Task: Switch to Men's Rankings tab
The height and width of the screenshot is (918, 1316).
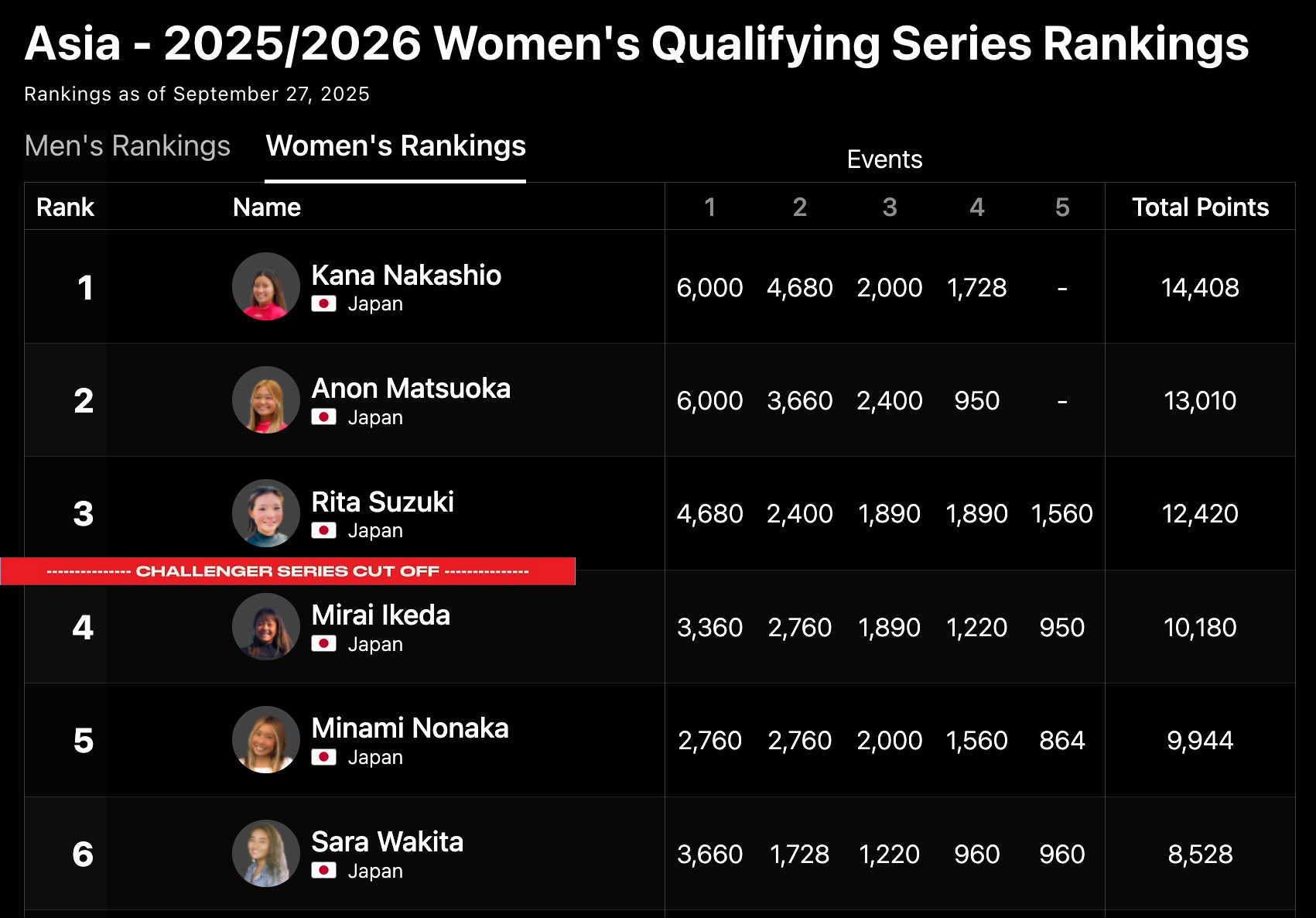Action: pyautogui.click(x=128, y=146)
